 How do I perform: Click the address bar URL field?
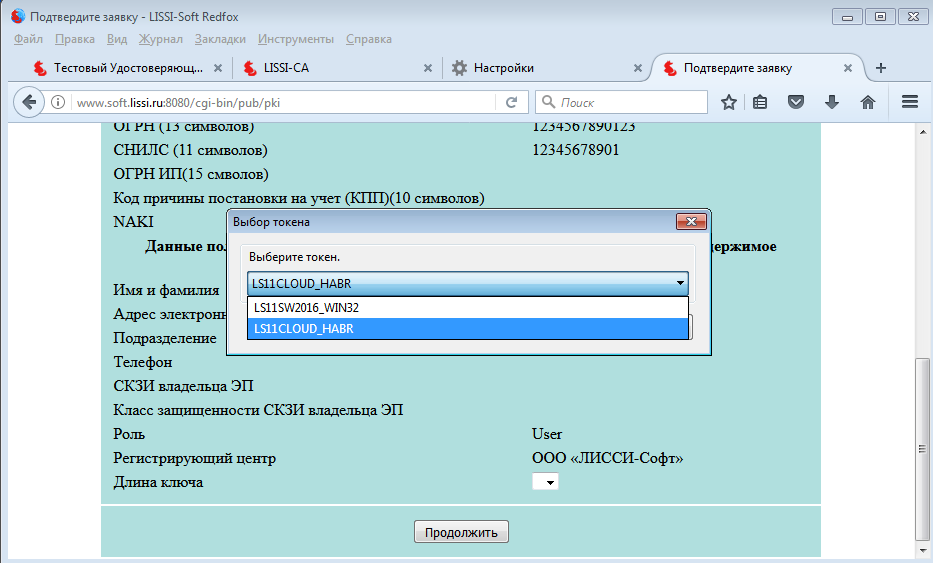coord(283,102)
